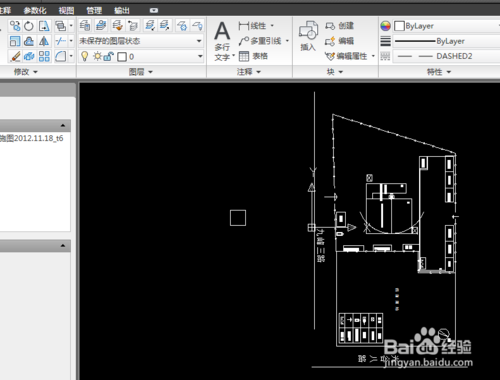Expand the Annotation panel flyout
The image size is (500, 380).
(x=249, y=72)
